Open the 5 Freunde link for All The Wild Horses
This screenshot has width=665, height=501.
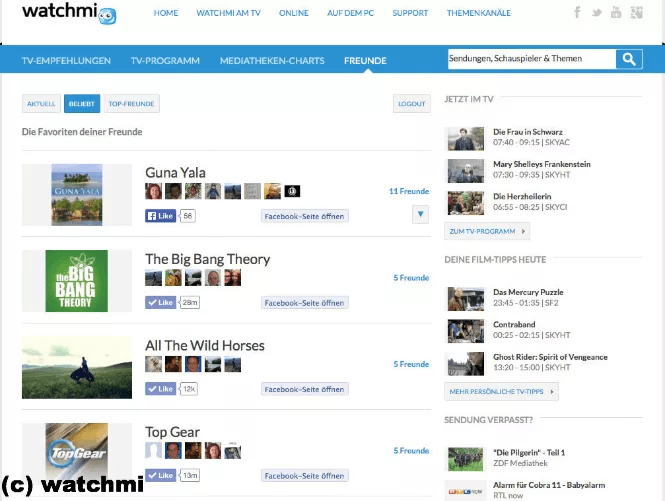point(411,364)
